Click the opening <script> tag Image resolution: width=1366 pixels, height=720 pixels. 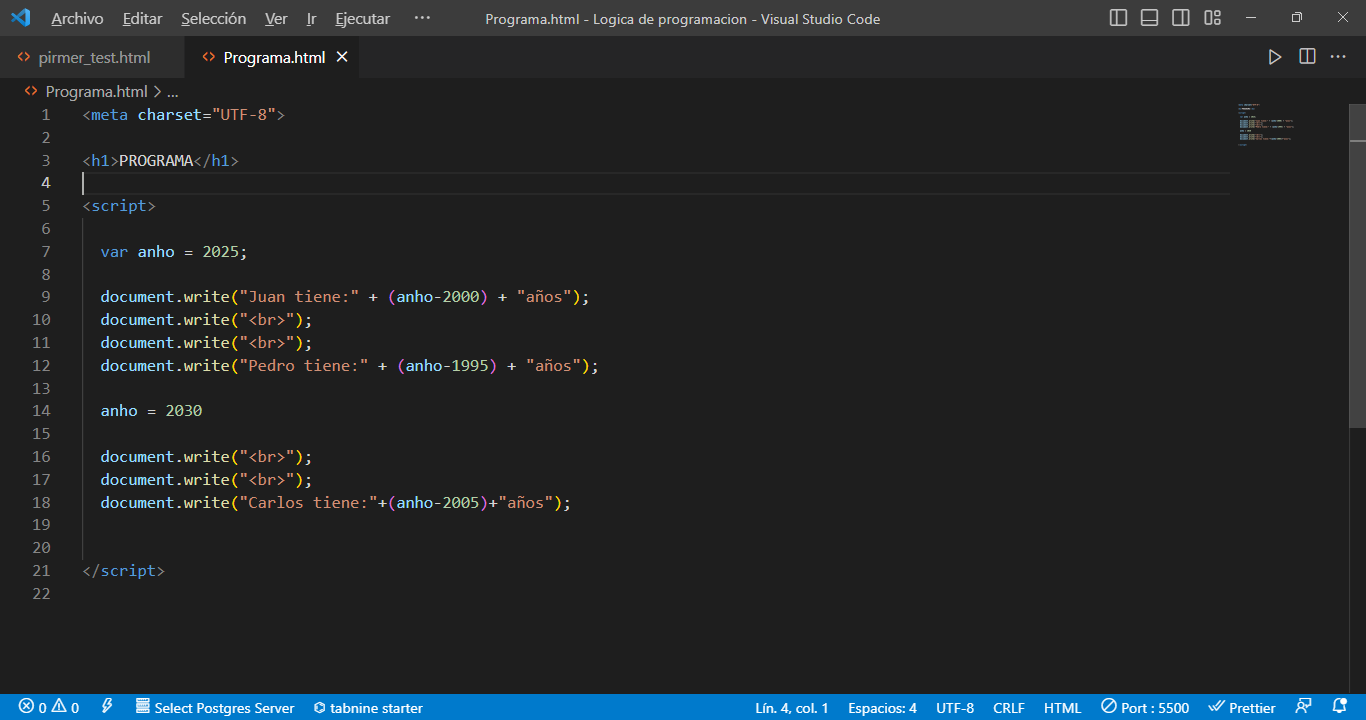119,206
